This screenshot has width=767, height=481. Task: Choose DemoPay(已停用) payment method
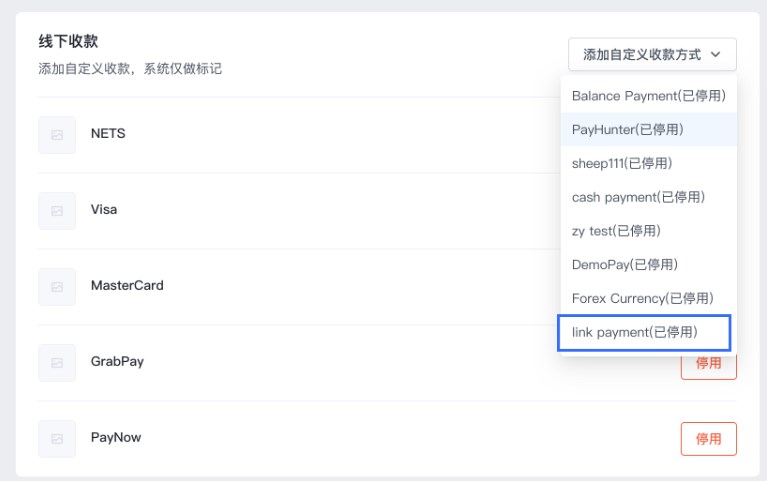pos(649,265)
